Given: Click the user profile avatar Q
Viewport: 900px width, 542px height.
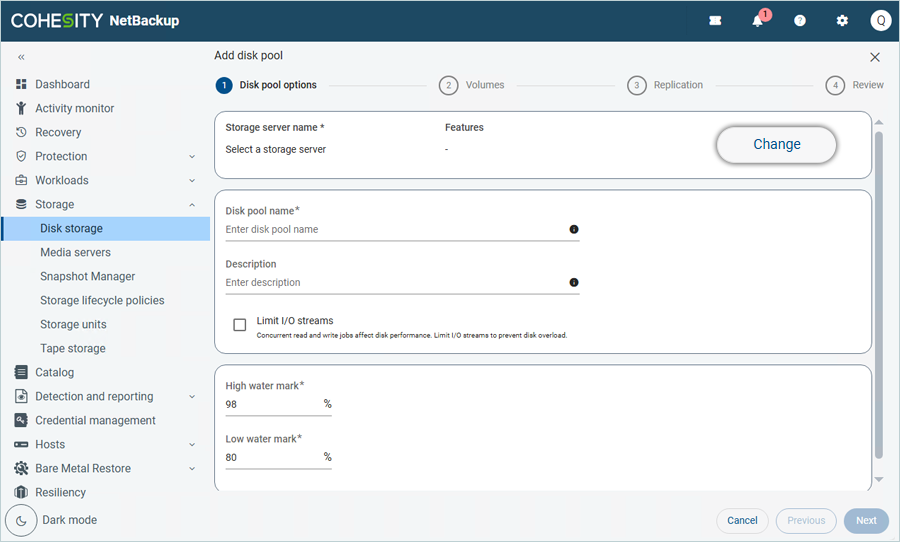Looking at the screenshot, I should pyautogui.click(x=880, y=21).
